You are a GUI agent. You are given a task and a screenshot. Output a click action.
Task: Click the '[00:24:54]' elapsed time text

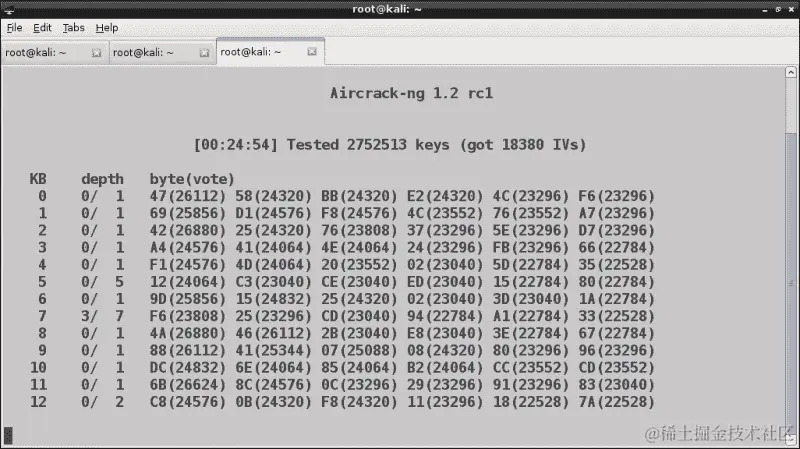coord(236,145)
